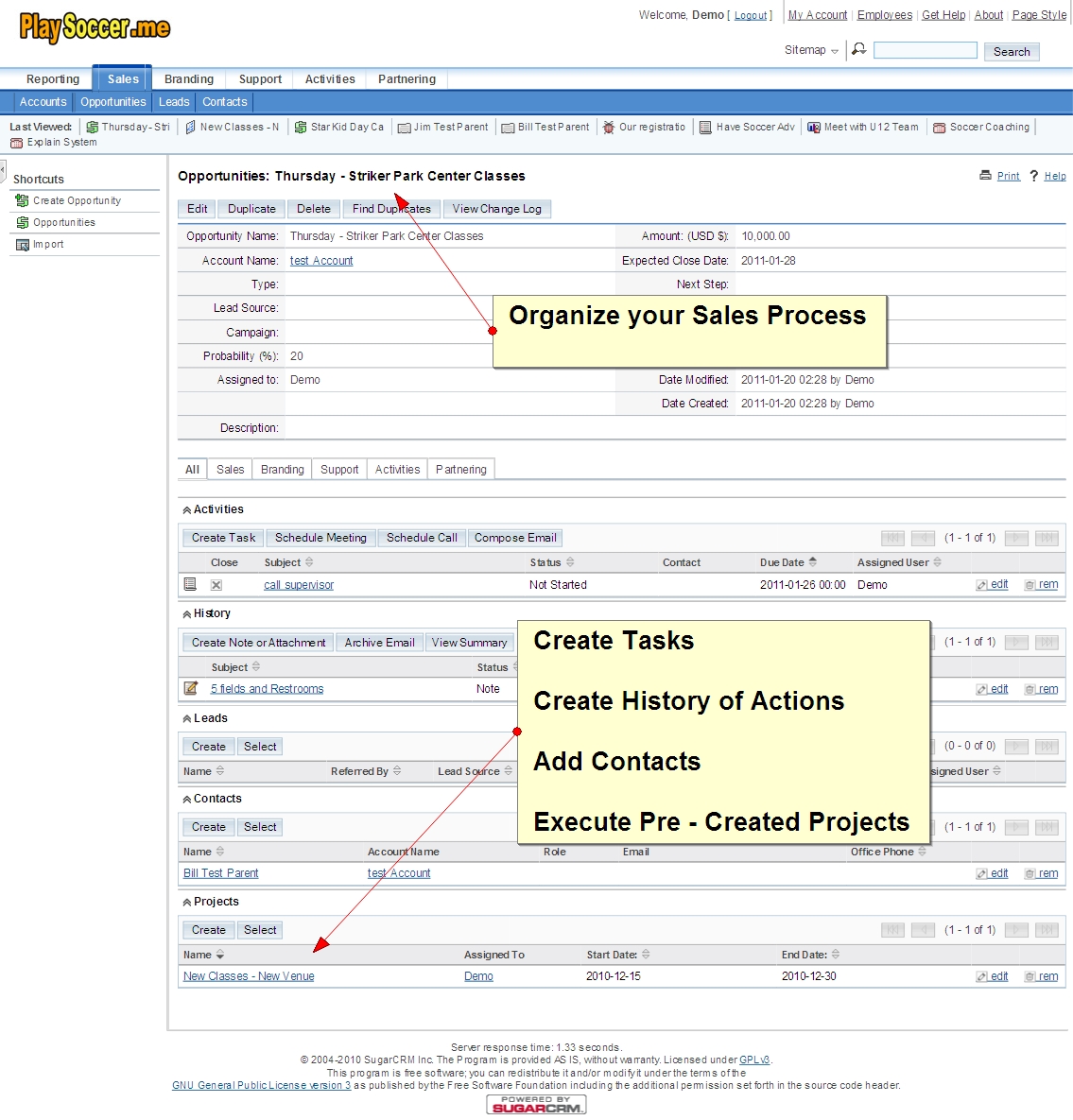Go to next page in Activities pagination
Screen dimensions: 1073x1120
click(1016, 538)
